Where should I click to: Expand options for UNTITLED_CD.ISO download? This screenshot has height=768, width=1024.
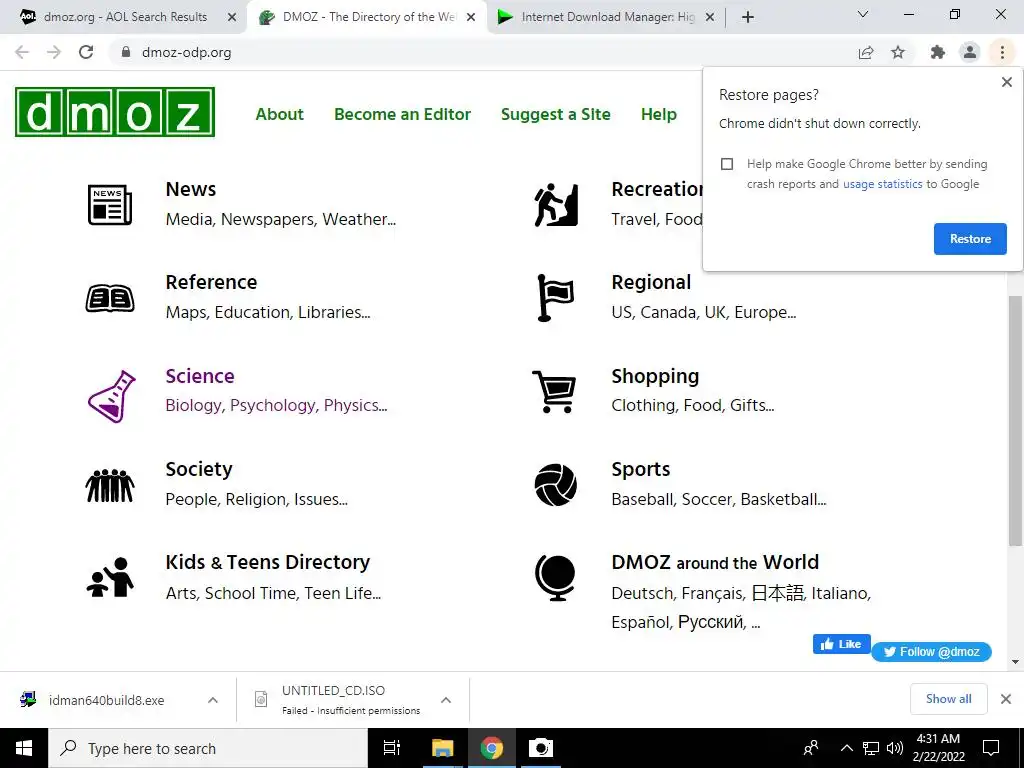446,700
